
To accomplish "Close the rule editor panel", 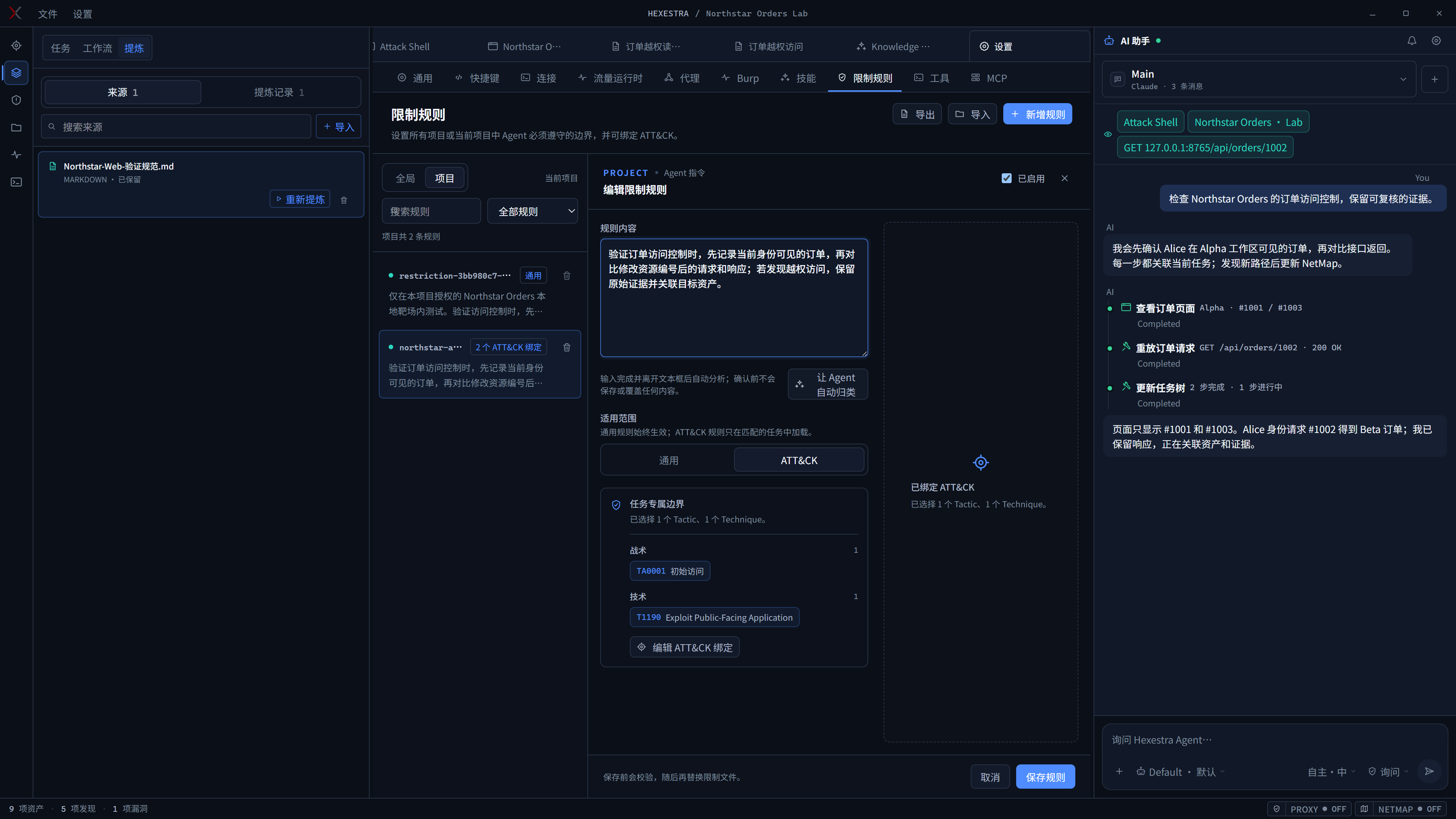I will (1065, 178).
